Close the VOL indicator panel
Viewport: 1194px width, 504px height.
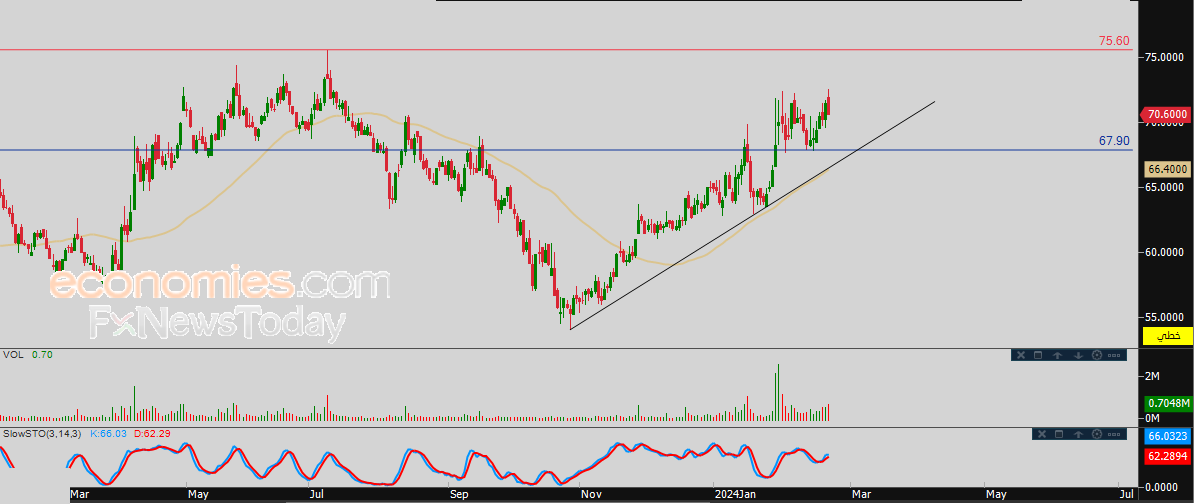point(1021,355)
